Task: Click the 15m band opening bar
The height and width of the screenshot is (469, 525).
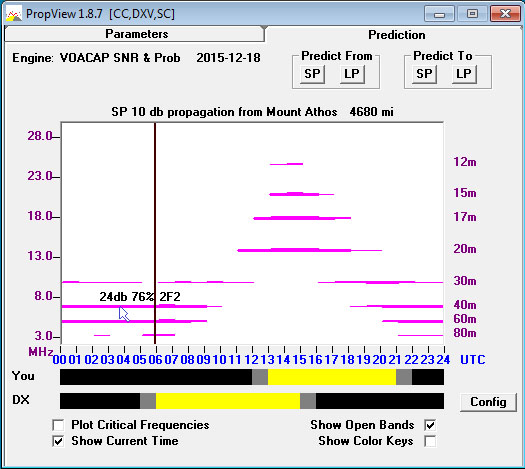Action: (x=301, y=194)
